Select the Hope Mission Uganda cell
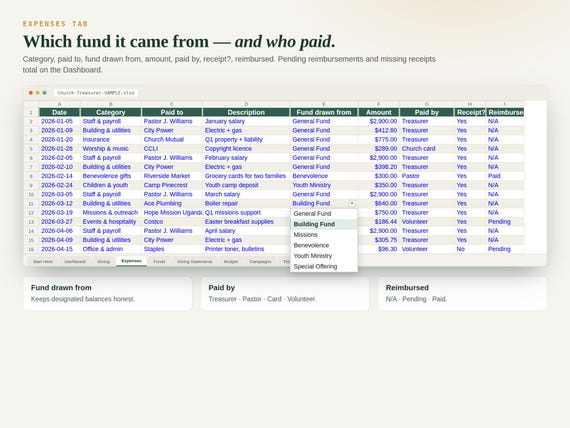The height and width of the screenshot is (428, 570). click(x=172, y=212)
